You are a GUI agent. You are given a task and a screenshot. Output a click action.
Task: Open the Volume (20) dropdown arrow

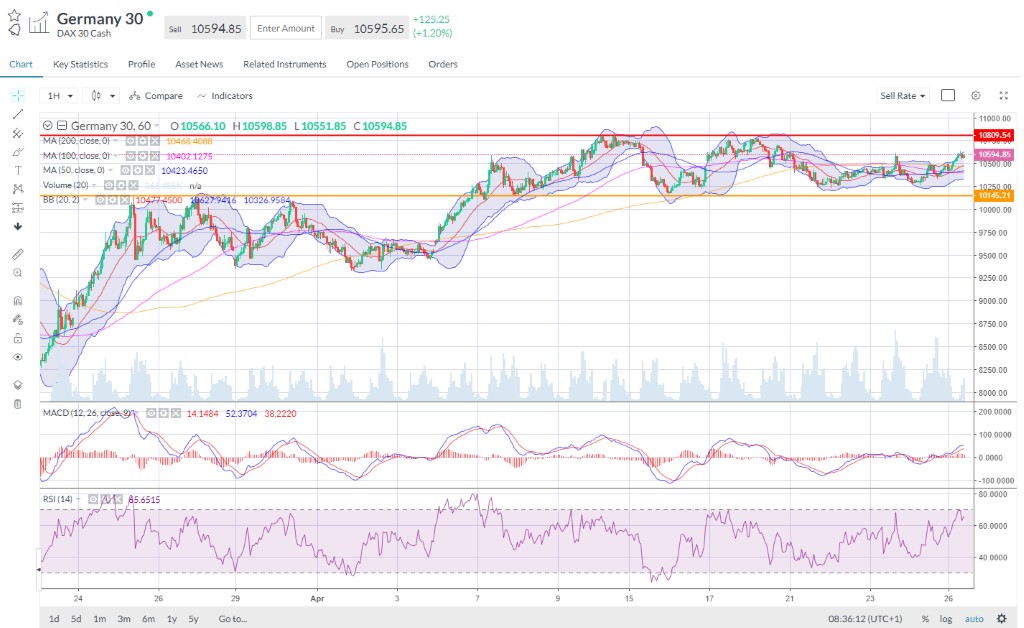pos(95,185)
